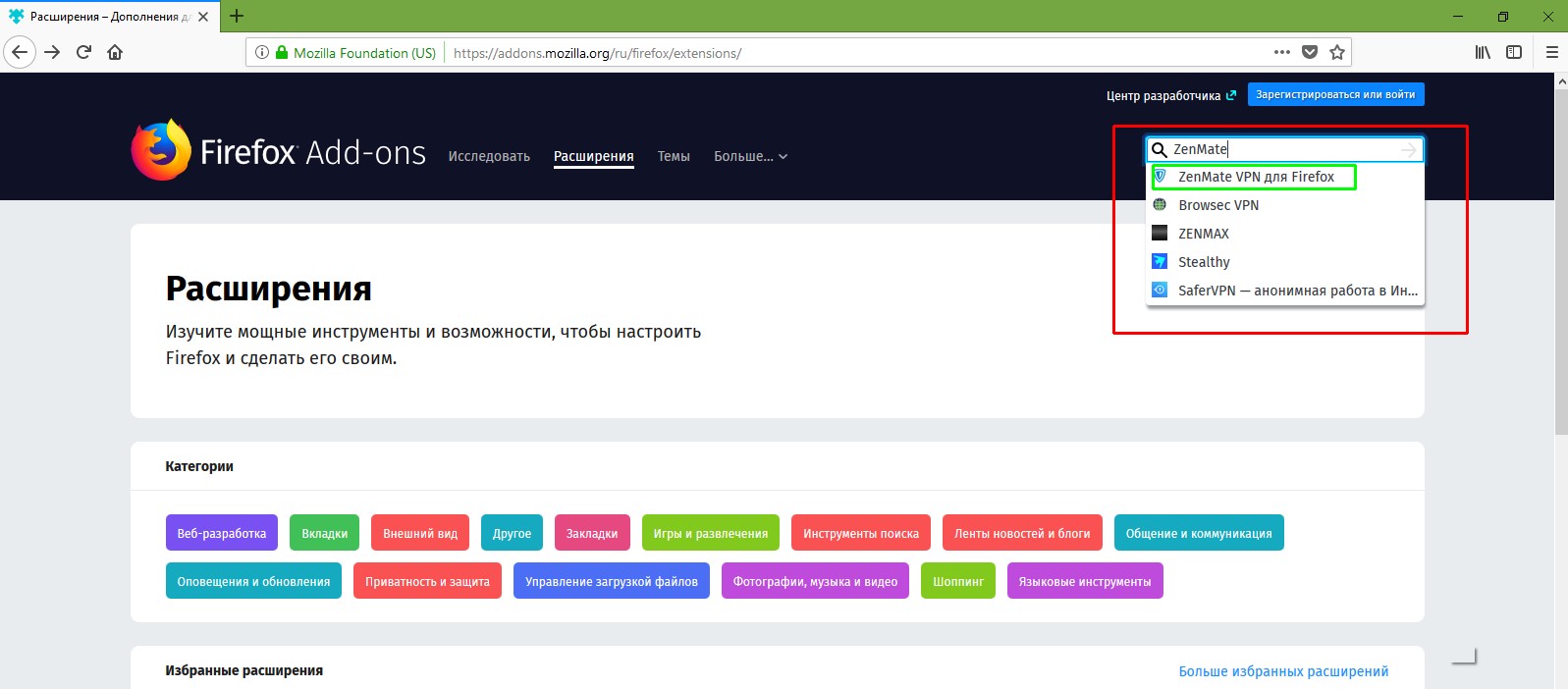This screenshot has height=689, width=1568.
Task: Switch to the Расширения section
Action: point(593,156)
